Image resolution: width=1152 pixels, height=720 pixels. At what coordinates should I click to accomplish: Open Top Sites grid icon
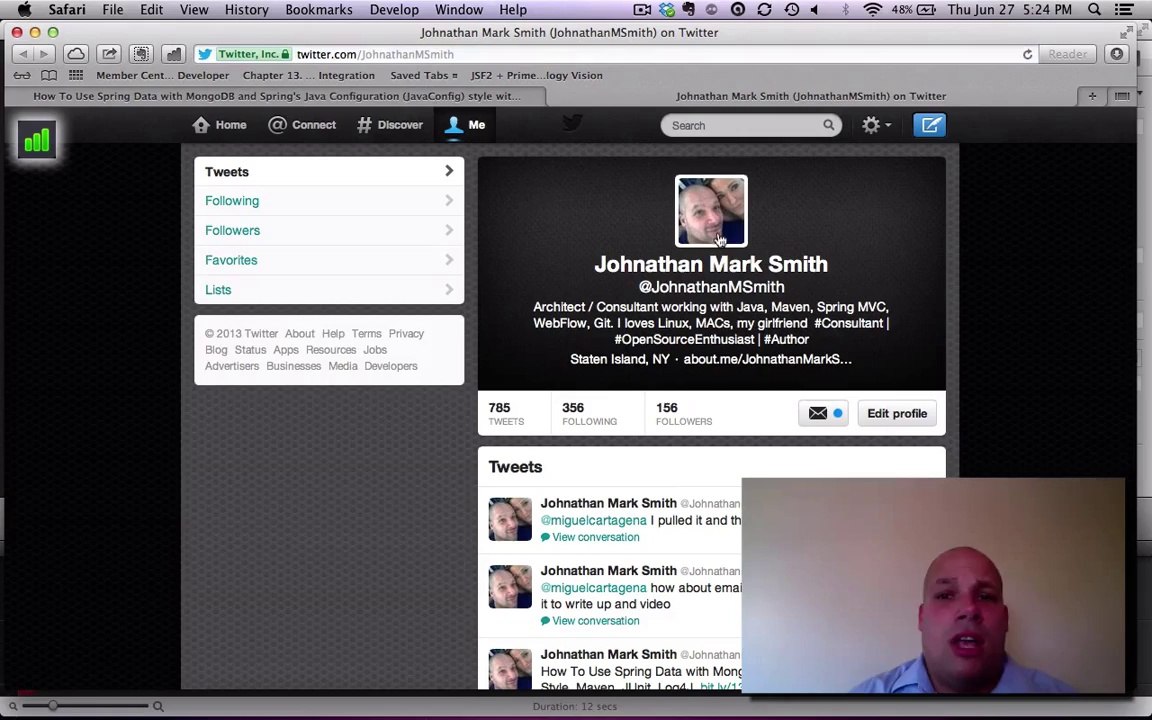(76, 75)
